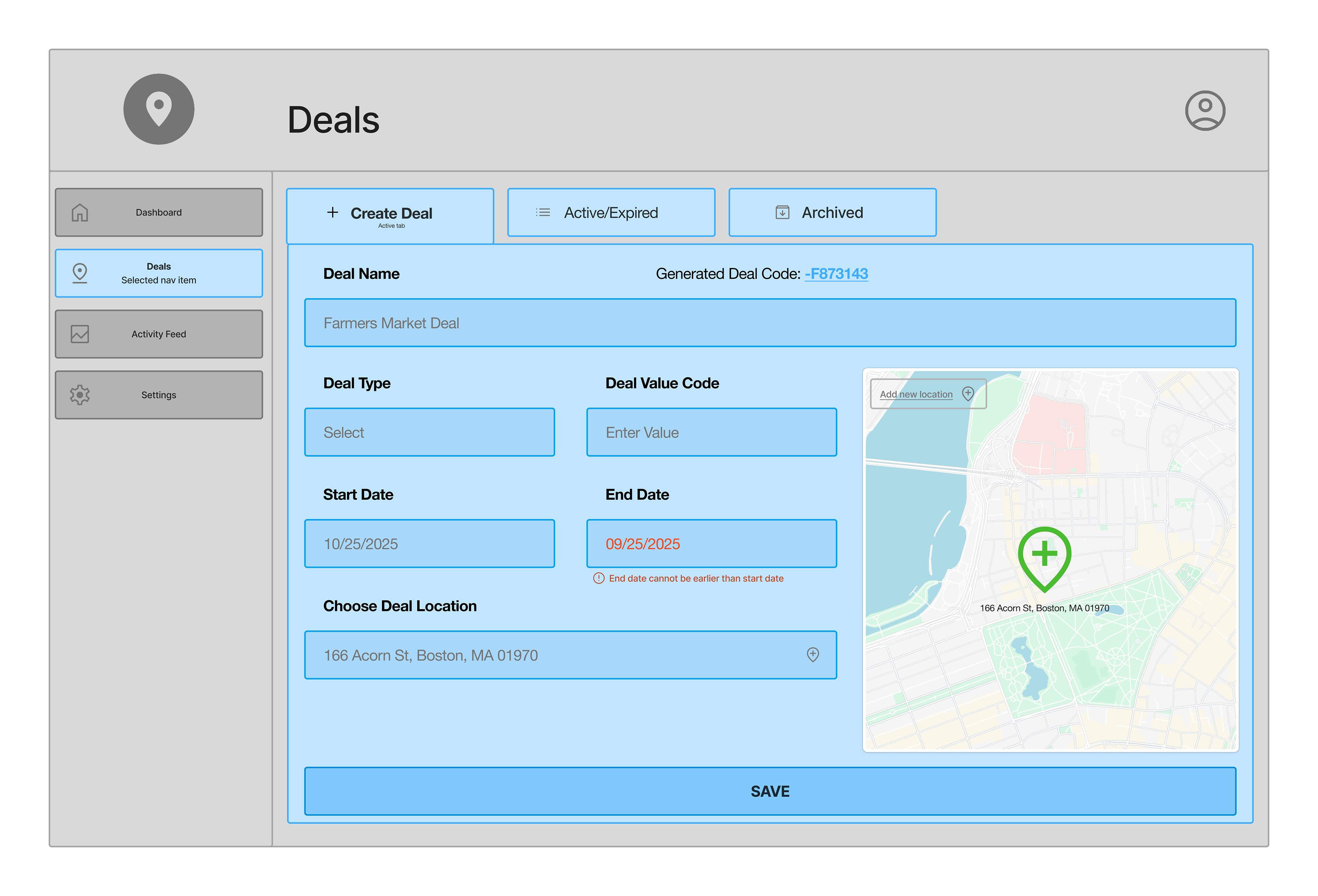Open the Deal Type Select dropdown

tap(429, 432)
